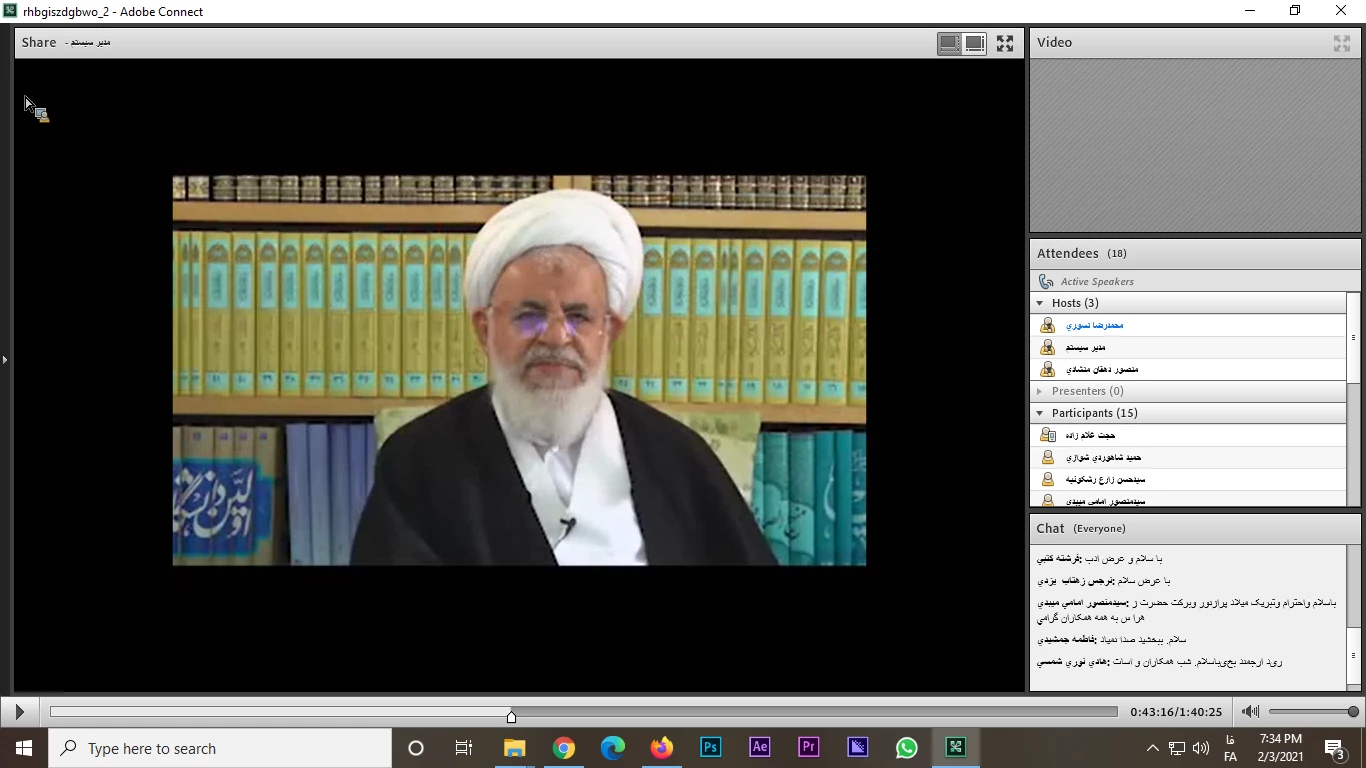The height and width of the screenshot is (768, 1366).
Task: Click the recording volume slider handle
Action: [x=1353, y=712]
